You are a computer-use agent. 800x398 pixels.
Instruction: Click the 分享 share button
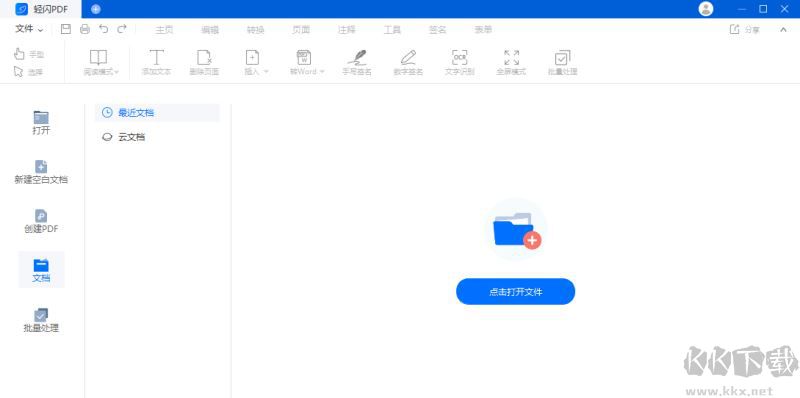click(745, 30)
